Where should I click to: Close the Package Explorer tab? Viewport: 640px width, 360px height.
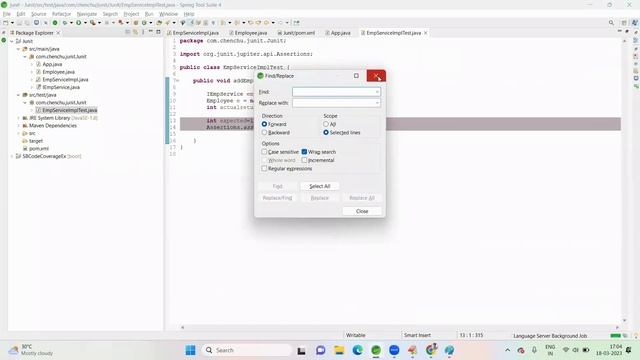click(58, 33)
